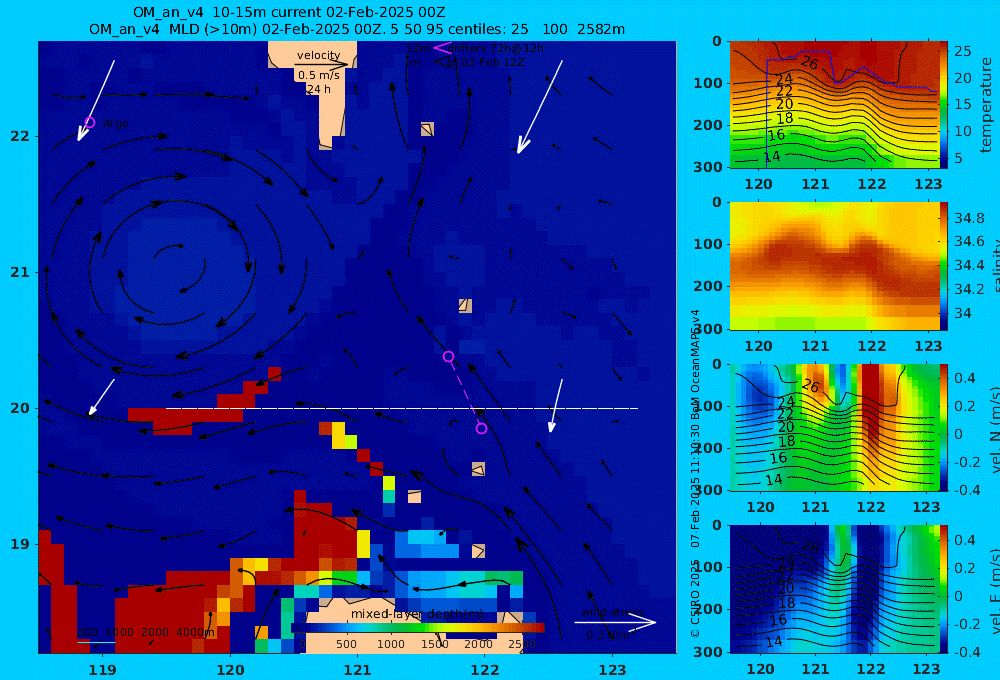Click the magenta drifter legend arrowhead
The width and height of the screenshot is (1000, 680).
[442, 48]
